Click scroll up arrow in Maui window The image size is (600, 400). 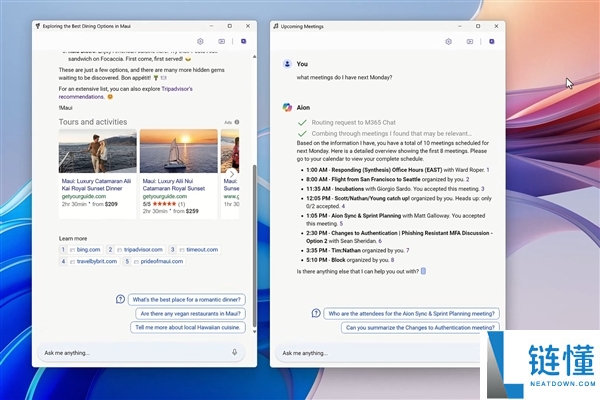click(254, 57)
